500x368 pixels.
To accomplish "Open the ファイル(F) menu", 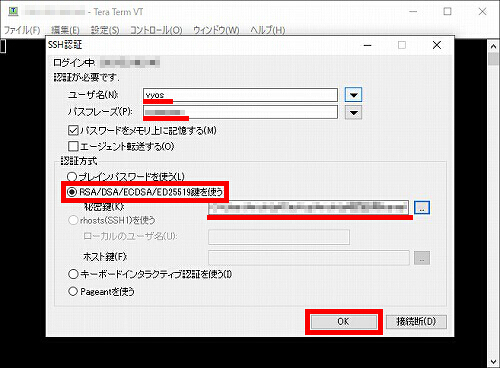I will pos(22,30).
